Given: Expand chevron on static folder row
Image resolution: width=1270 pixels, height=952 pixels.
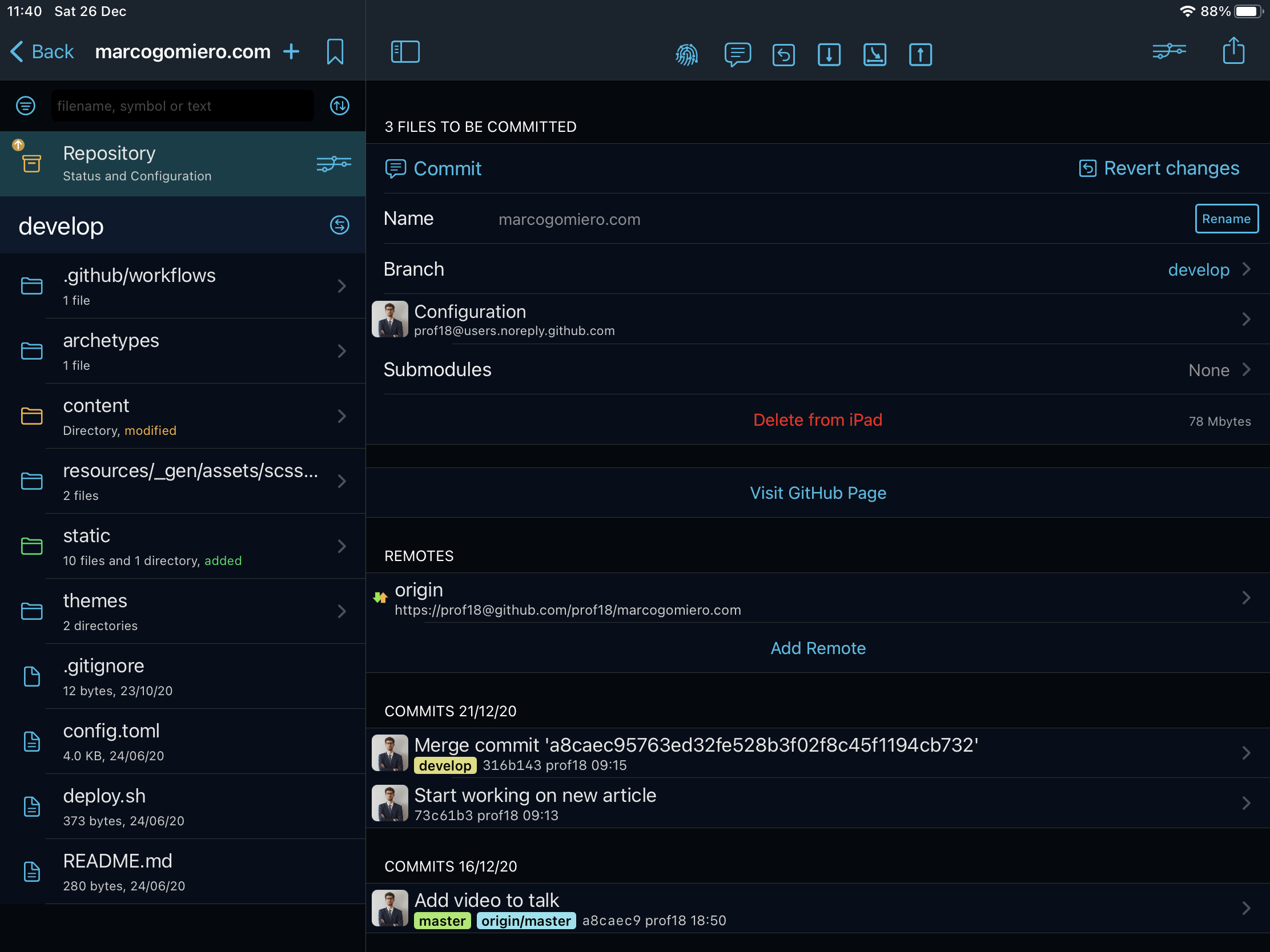Looking at the screenshot, I should (x=341, y=546).
